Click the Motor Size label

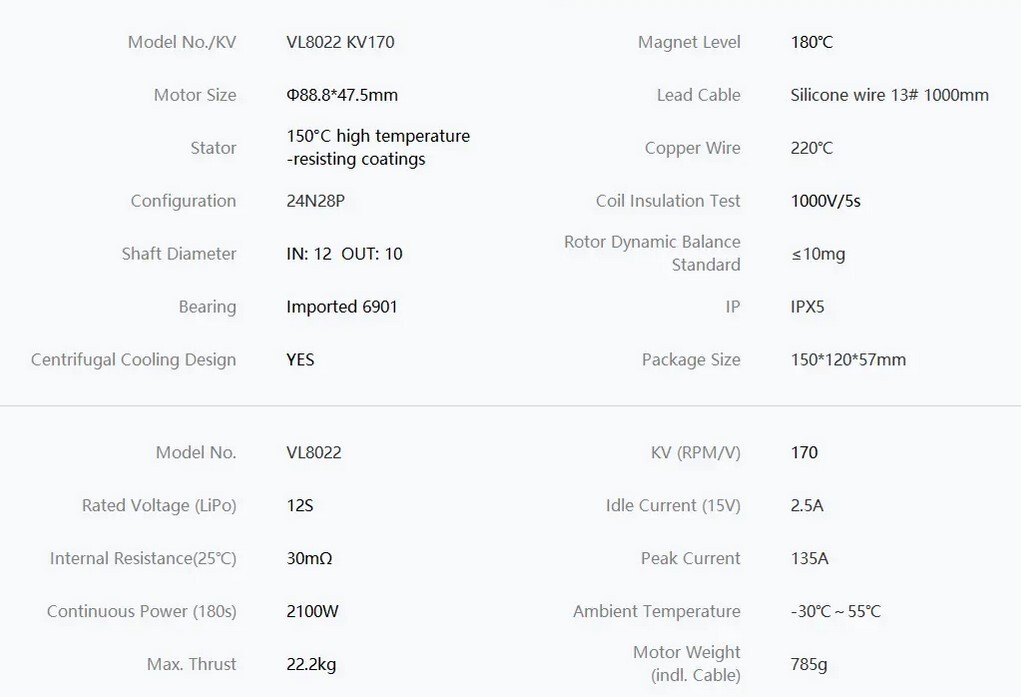pos(195,95)
